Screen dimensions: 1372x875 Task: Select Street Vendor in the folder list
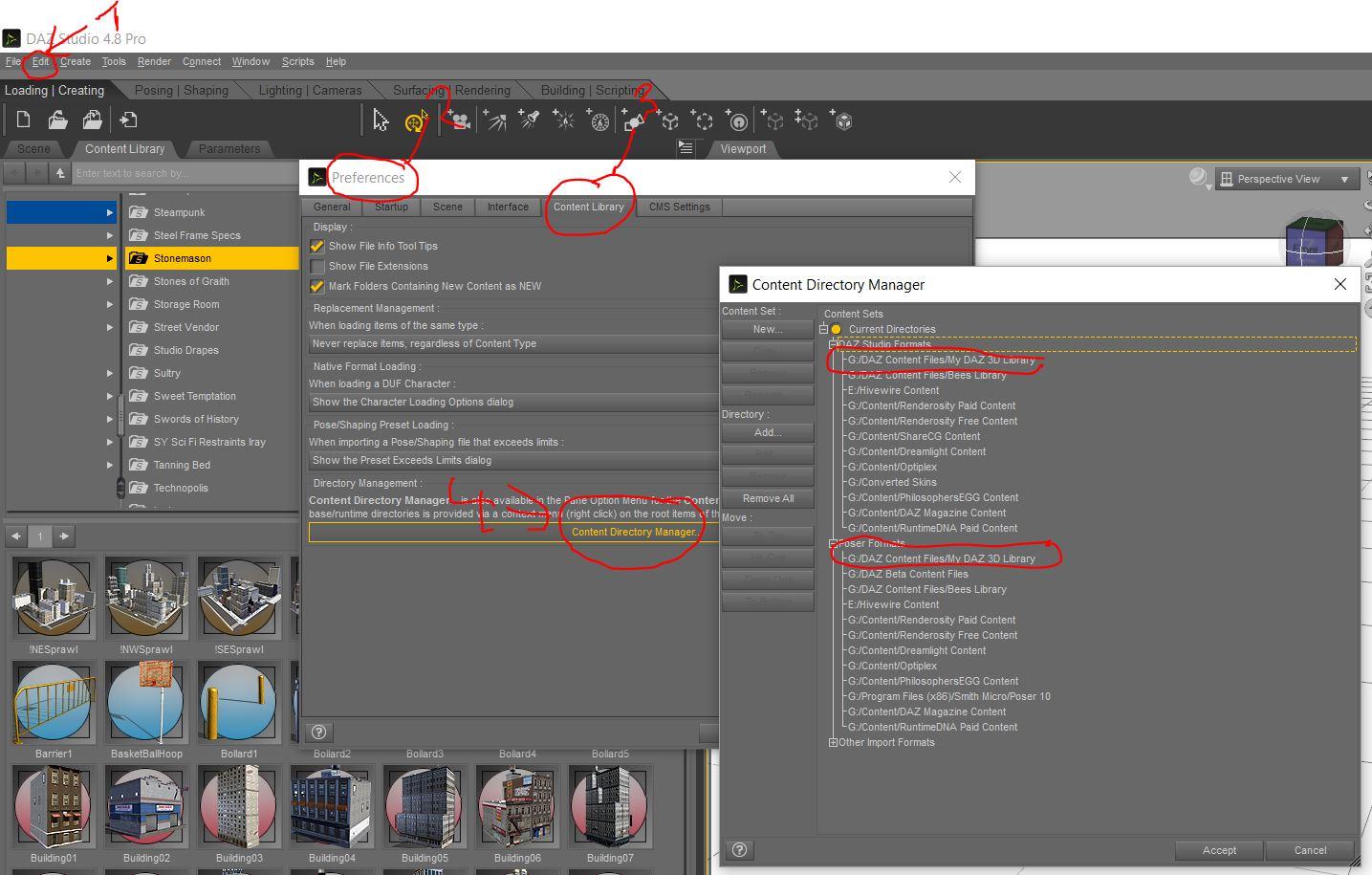pyautogui.click(x=186, y=327)
